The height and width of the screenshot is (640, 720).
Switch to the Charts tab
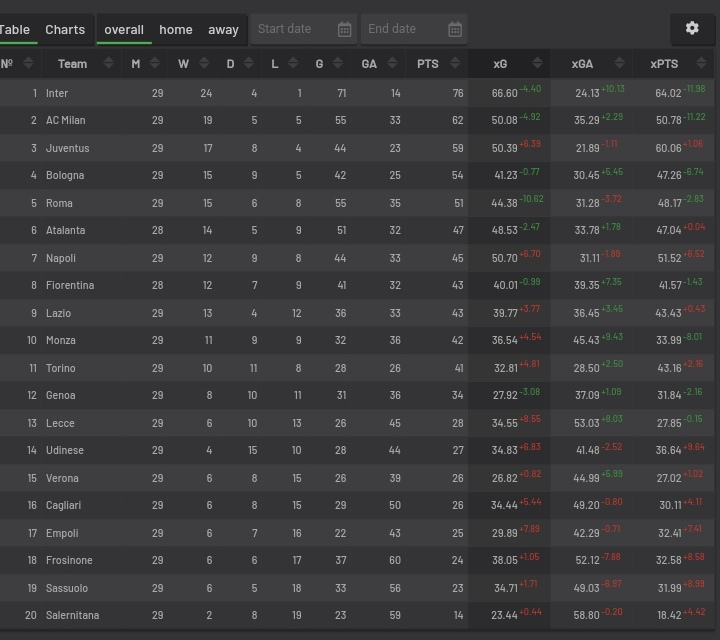pos(65,30)
